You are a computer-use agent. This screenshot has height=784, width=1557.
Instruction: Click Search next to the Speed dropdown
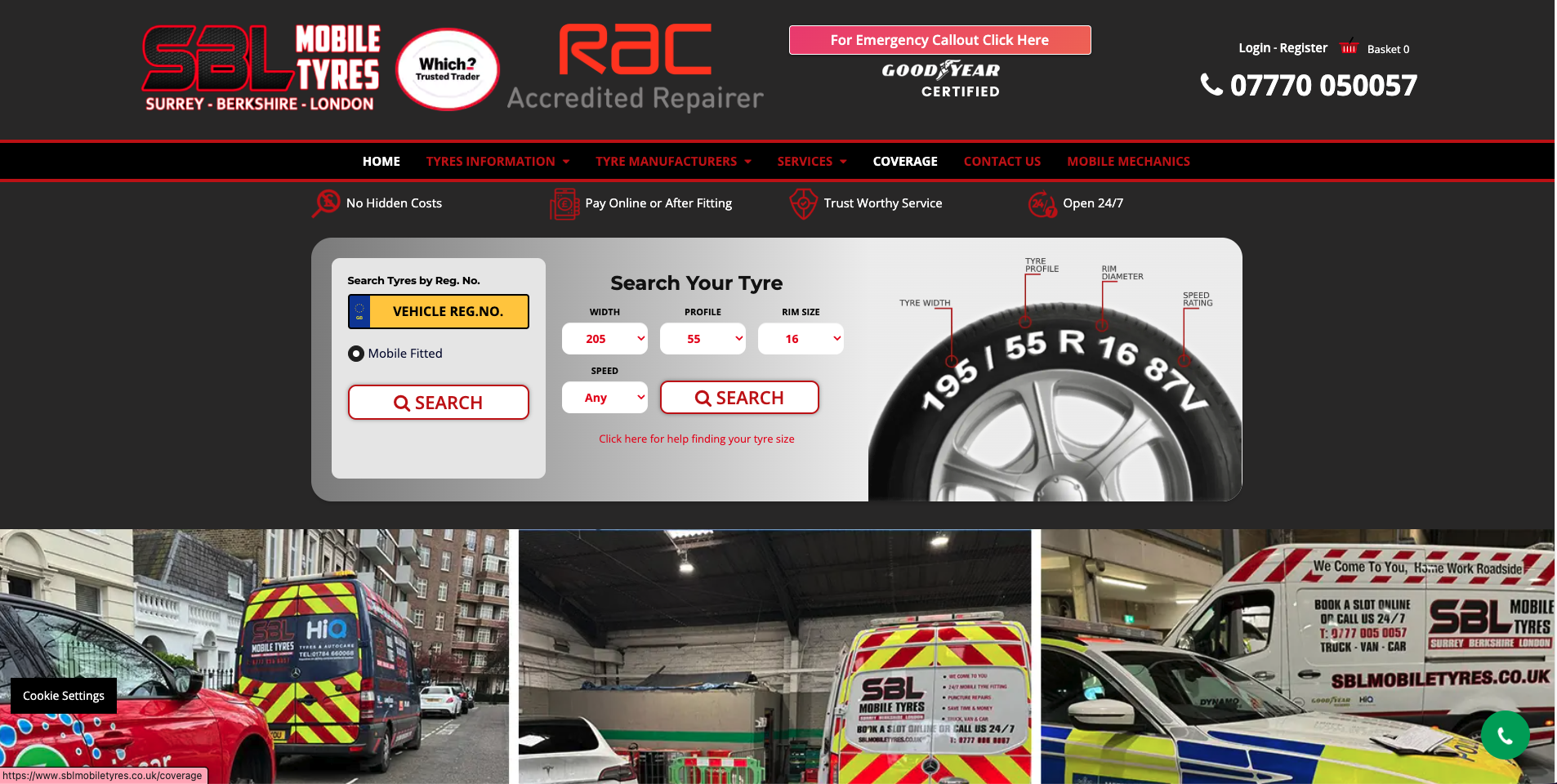click(739, 398)
